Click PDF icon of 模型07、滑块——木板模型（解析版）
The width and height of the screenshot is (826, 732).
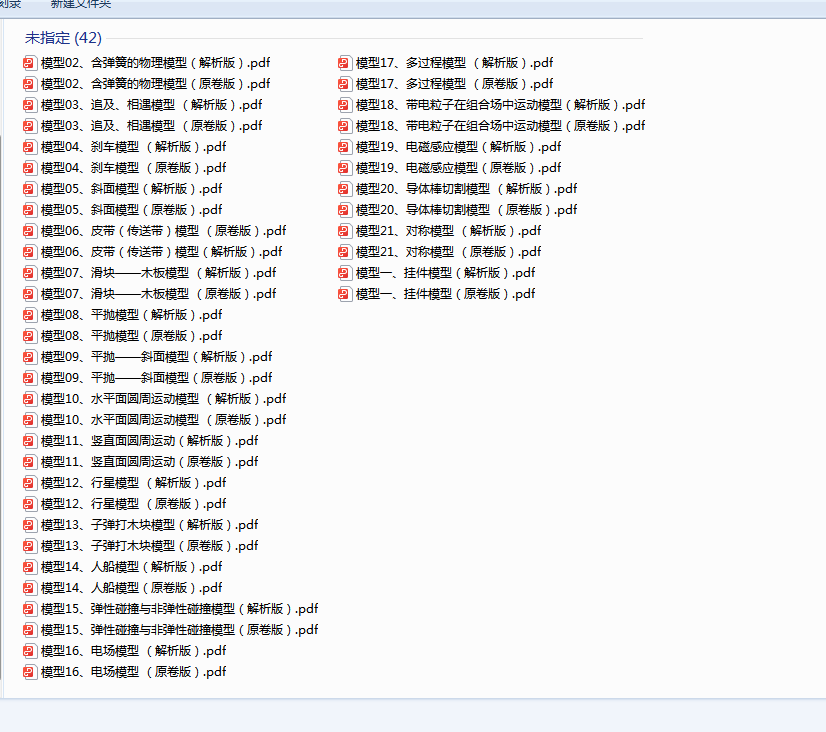30,273
